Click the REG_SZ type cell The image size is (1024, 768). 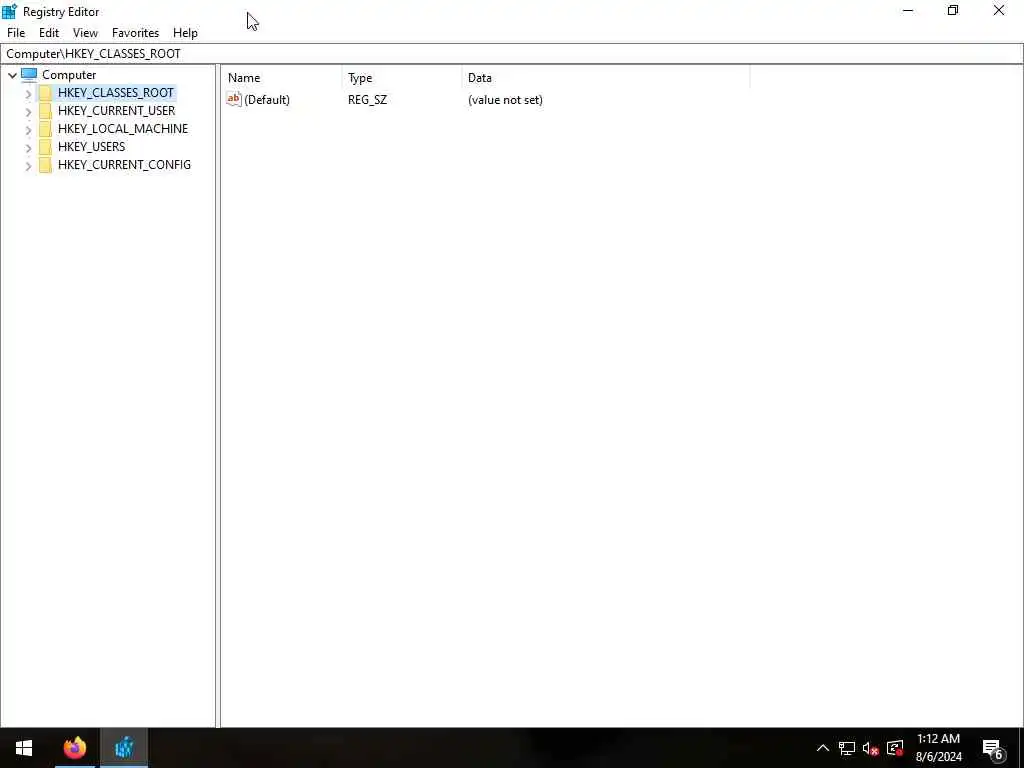pyautogui.click(x=367, y=100)
